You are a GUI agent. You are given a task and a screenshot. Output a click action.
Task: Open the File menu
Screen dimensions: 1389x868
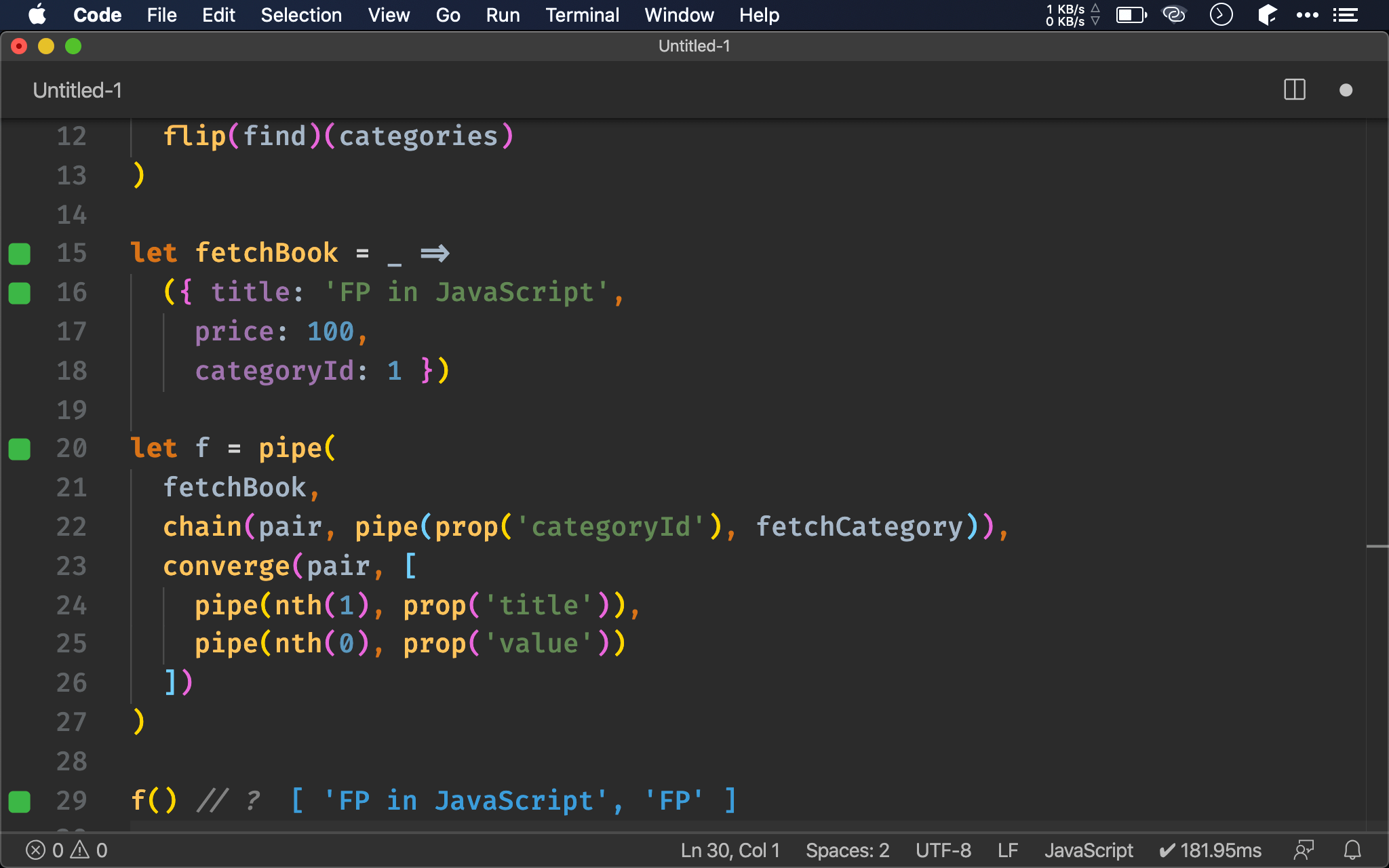coord(161,15)
